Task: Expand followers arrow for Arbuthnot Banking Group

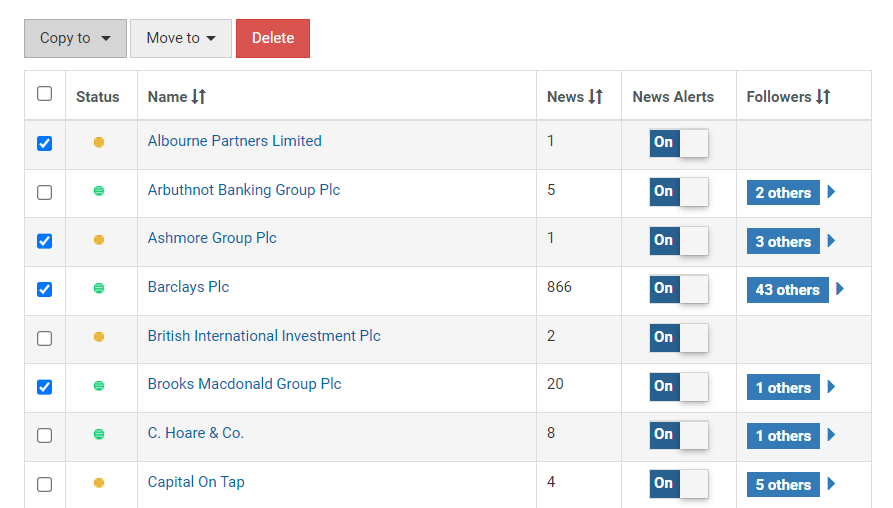Action: coord(831,191)
